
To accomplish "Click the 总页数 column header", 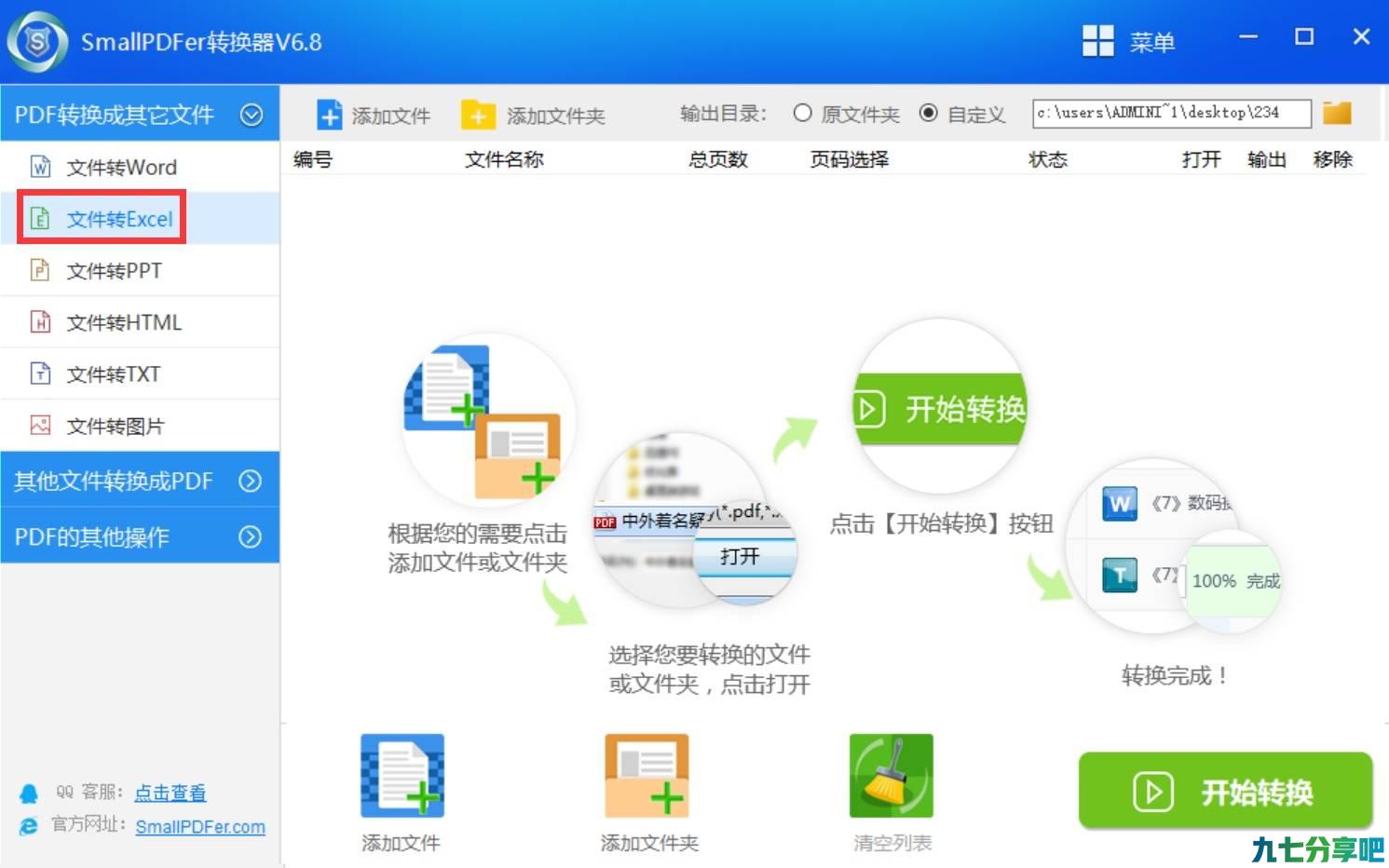I will point(718,159).
